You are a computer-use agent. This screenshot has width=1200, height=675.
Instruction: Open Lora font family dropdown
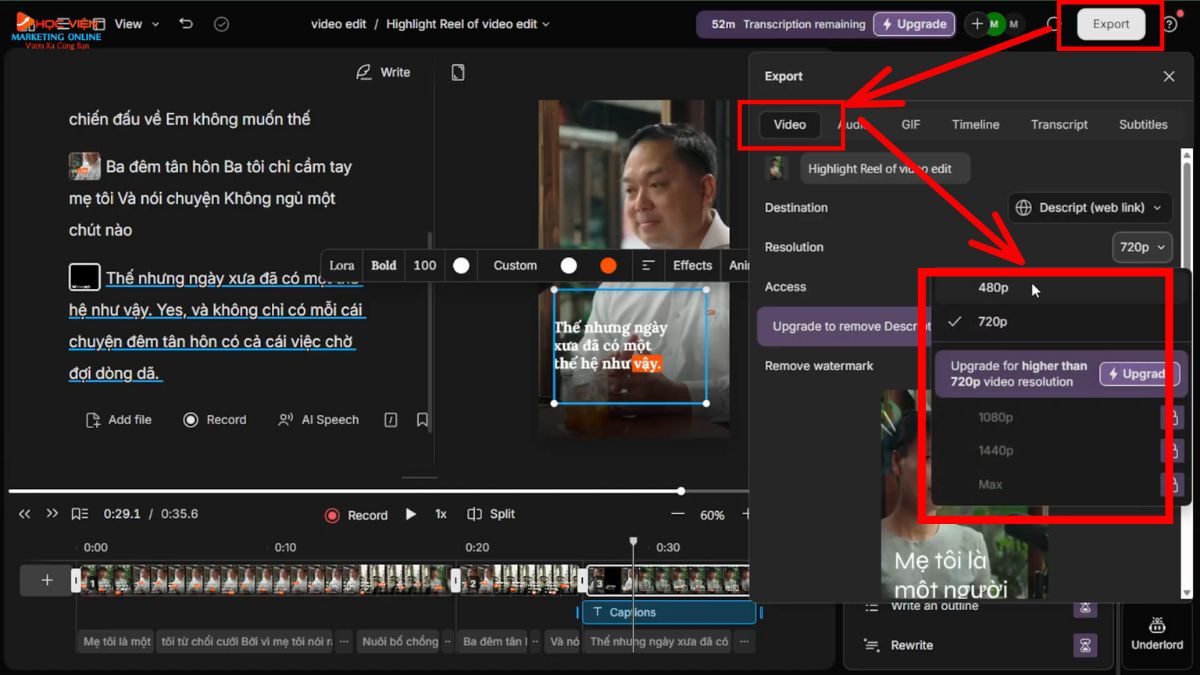[342, 266]
